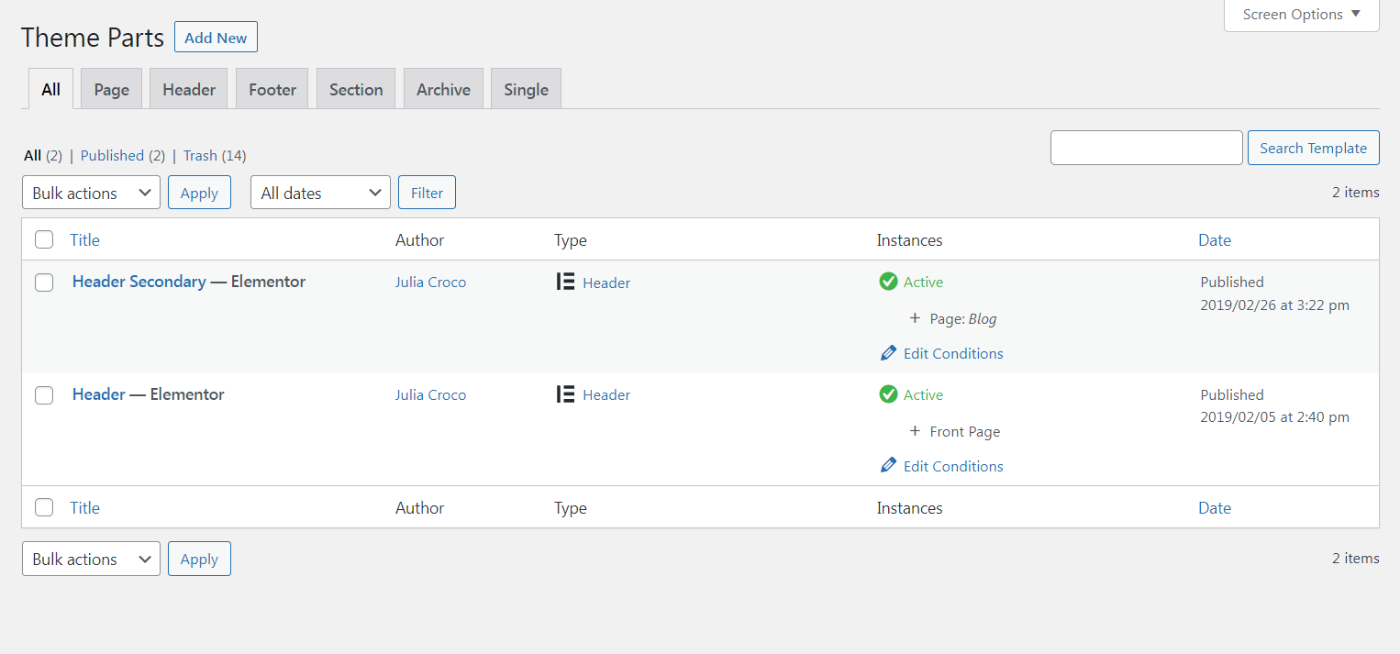Click Instances column header text
Image resolution: width=1400 pixels, height=654 pixels.
910,240
